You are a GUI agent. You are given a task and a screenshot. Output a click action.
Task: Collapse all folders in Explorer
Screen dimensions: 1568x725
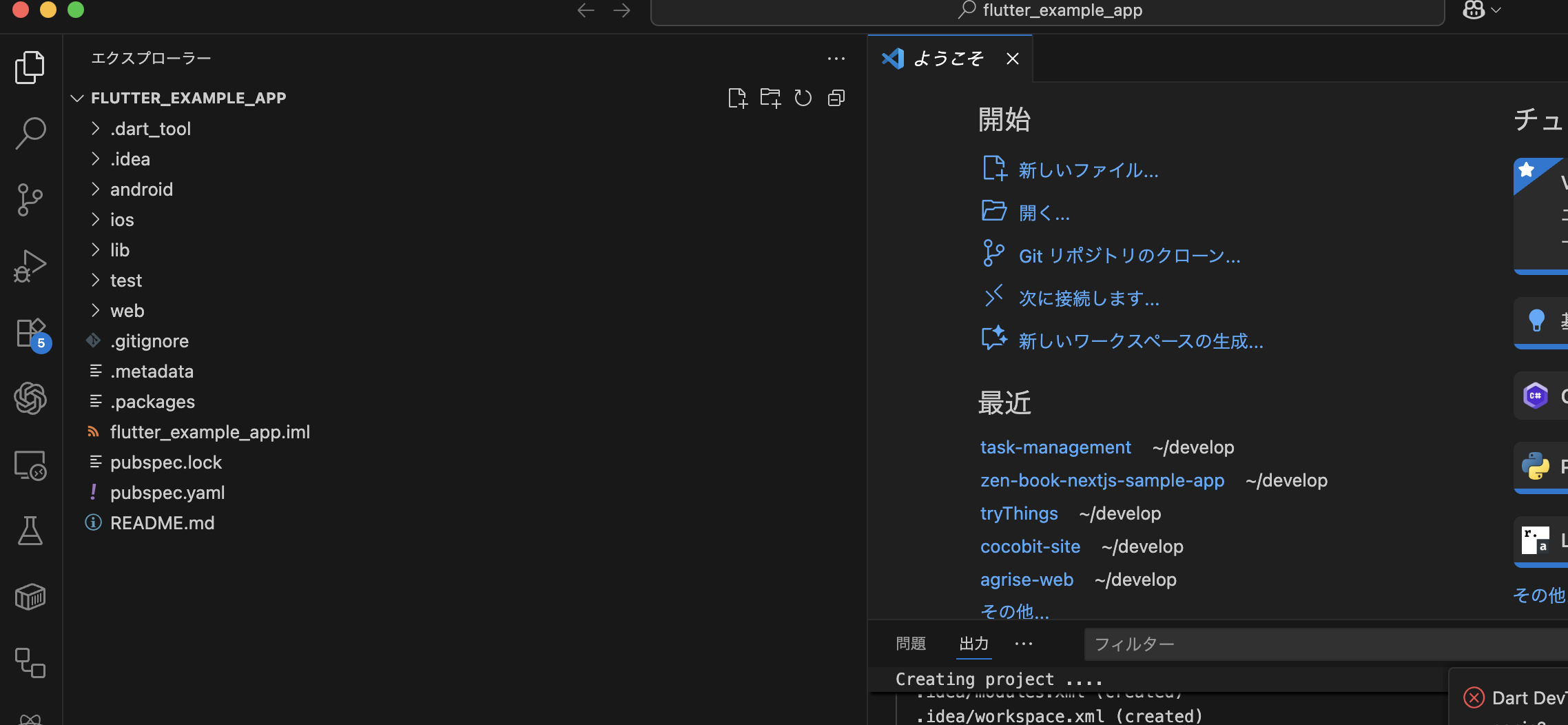[836, 98]
